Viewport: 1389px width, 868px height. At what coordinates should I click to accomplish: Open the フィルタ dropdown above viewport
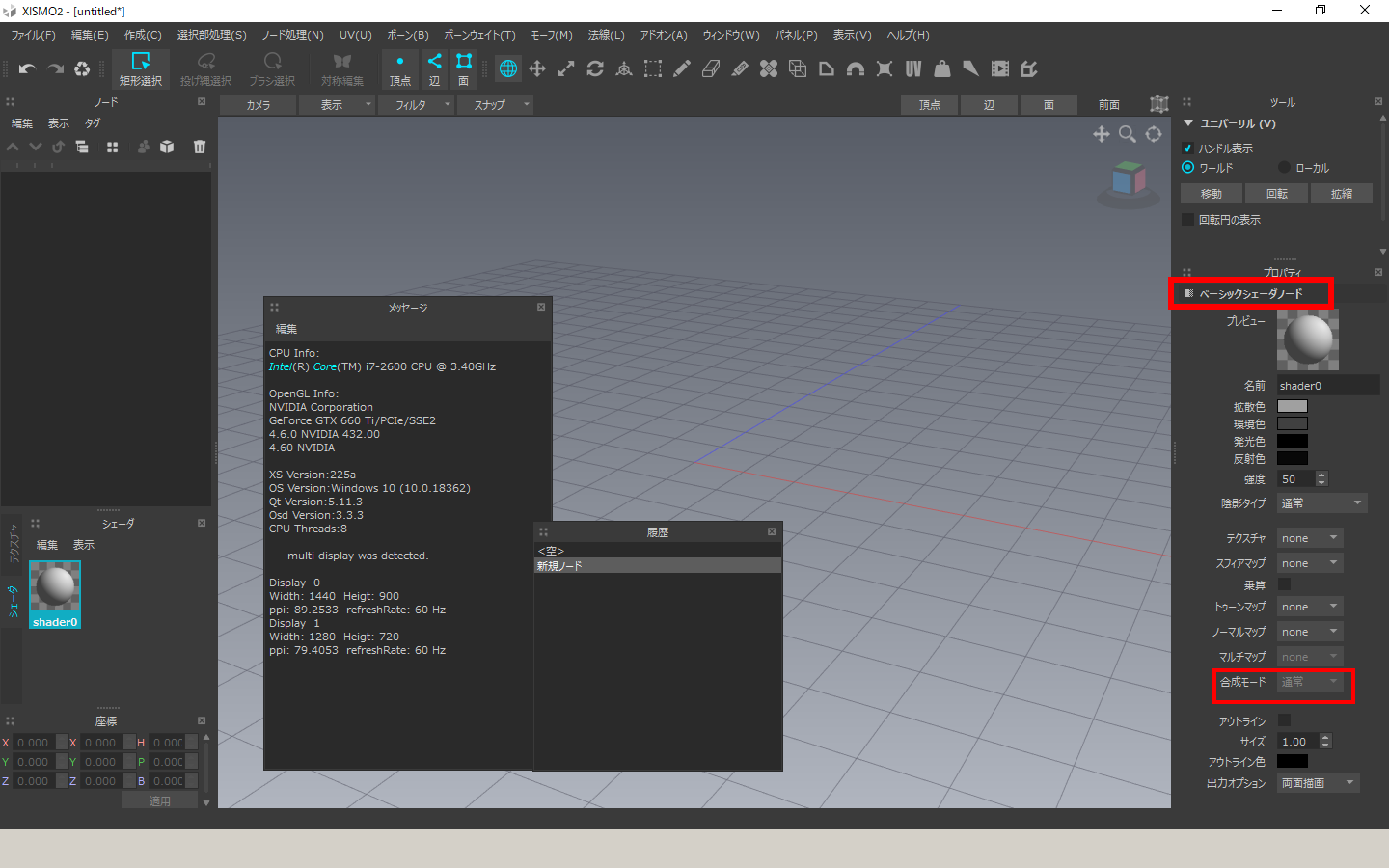pyautogui.click(x=416, y=105)
